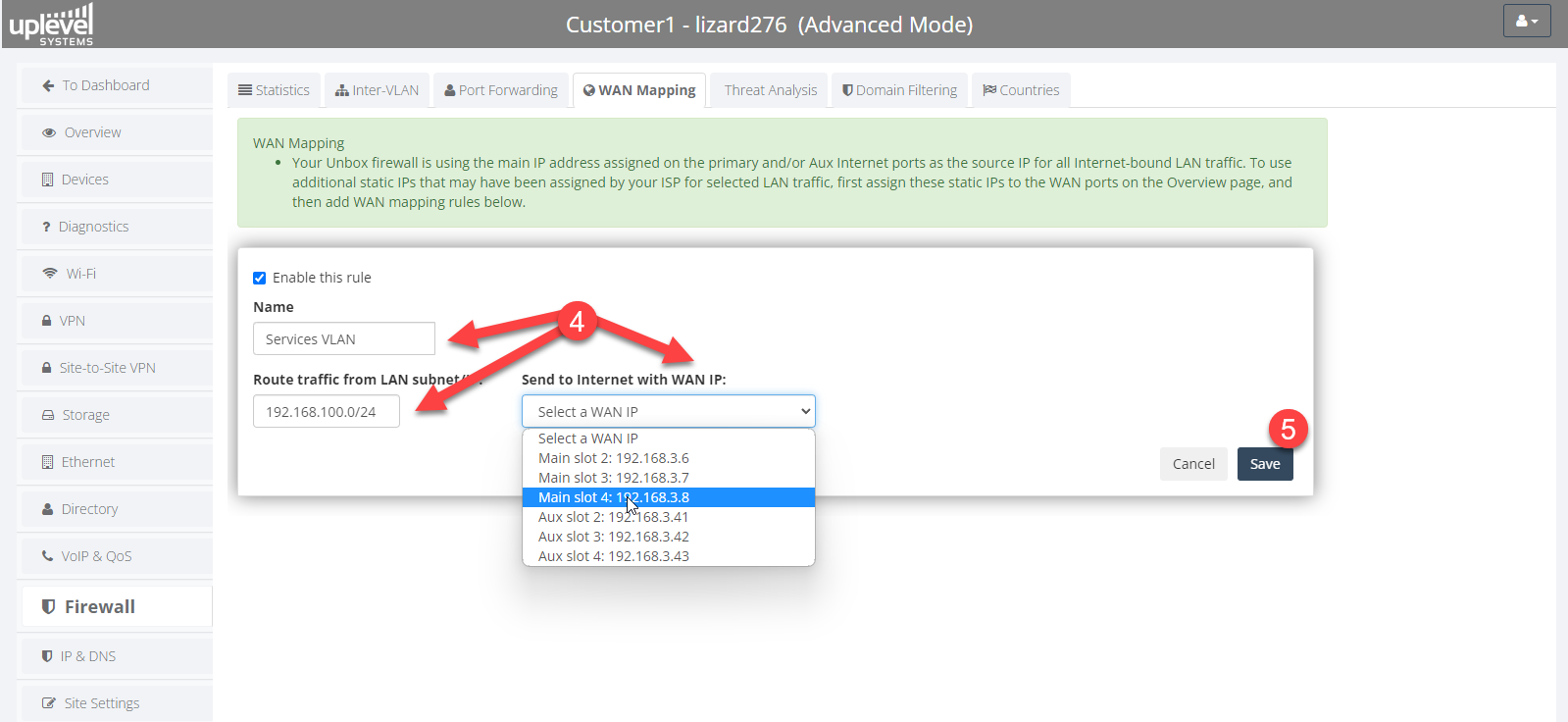Expand the Select a WAN IP dropdown
Image resolution: width=1568 pixels, height=722 pixels.
[x=668, y=412]
